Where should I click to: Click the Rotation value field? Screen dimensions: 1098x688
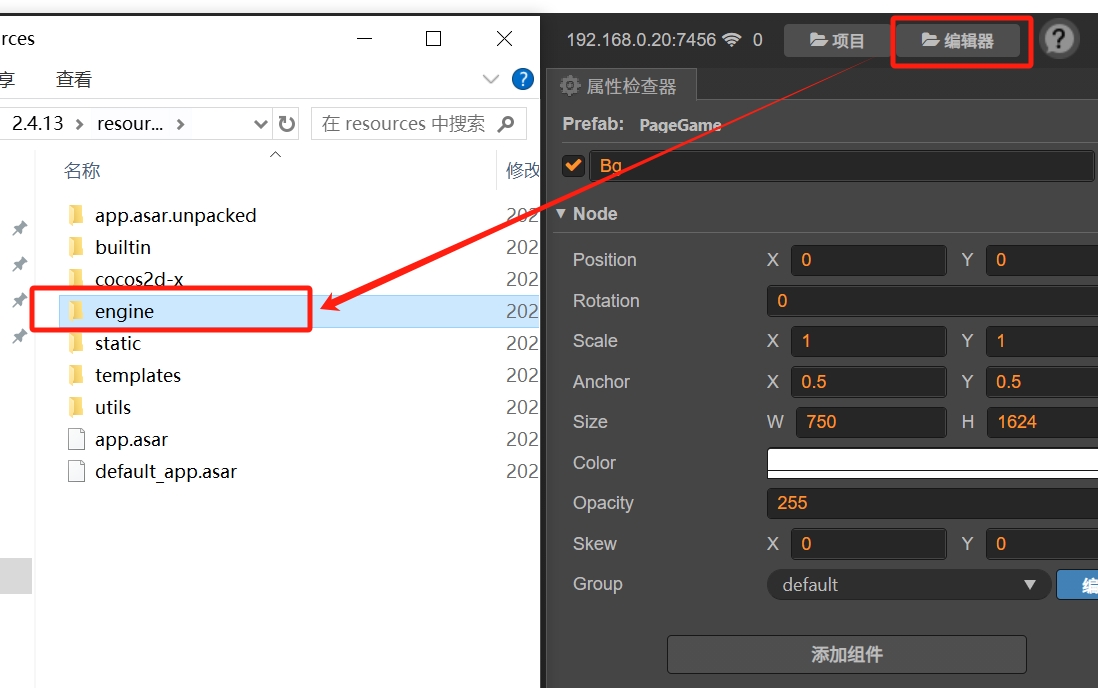click(933, 301)
